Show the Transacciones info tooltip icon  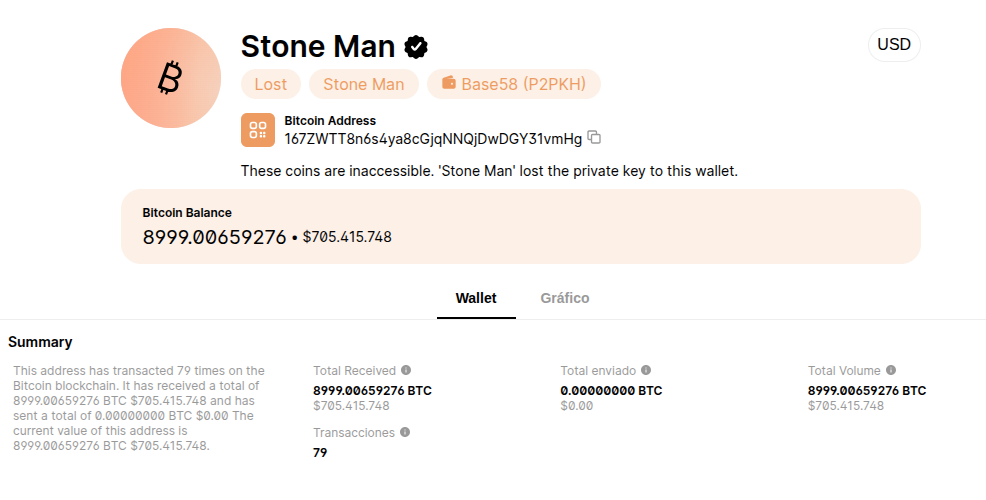[405, 432]
